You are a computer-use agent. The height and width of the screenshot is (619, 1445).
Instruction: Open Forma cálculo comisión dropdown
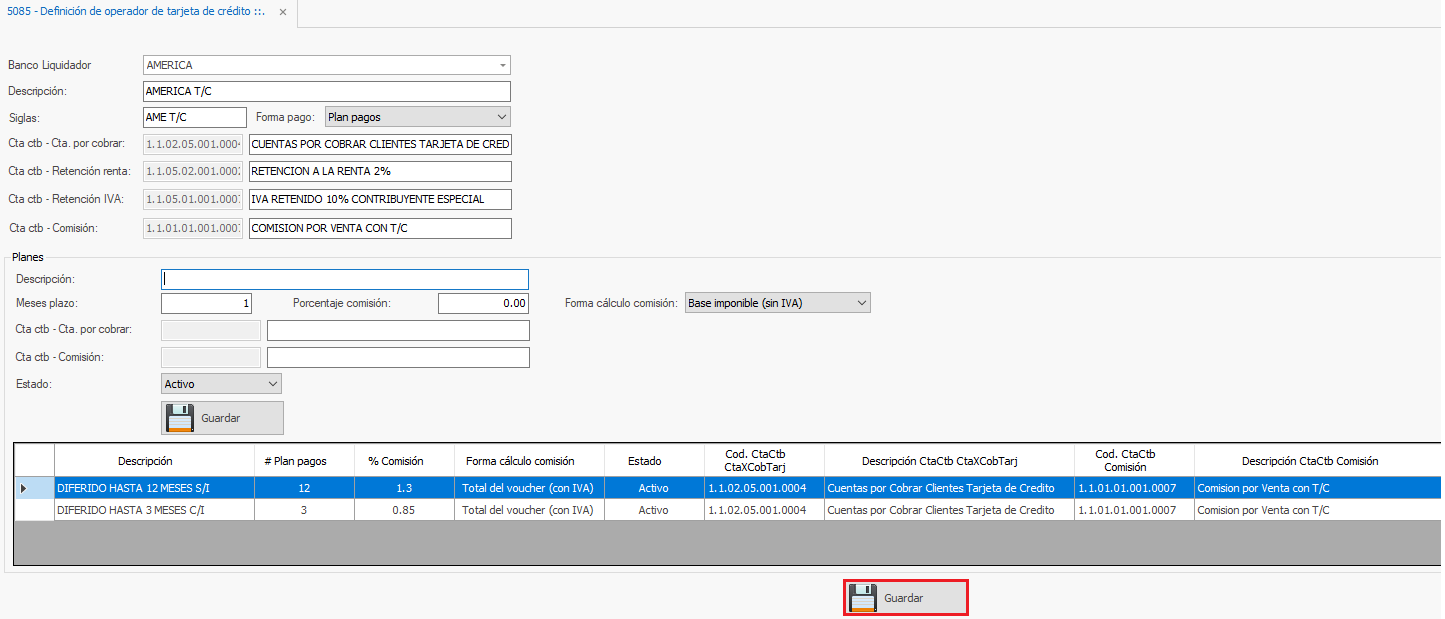[862, 303]
